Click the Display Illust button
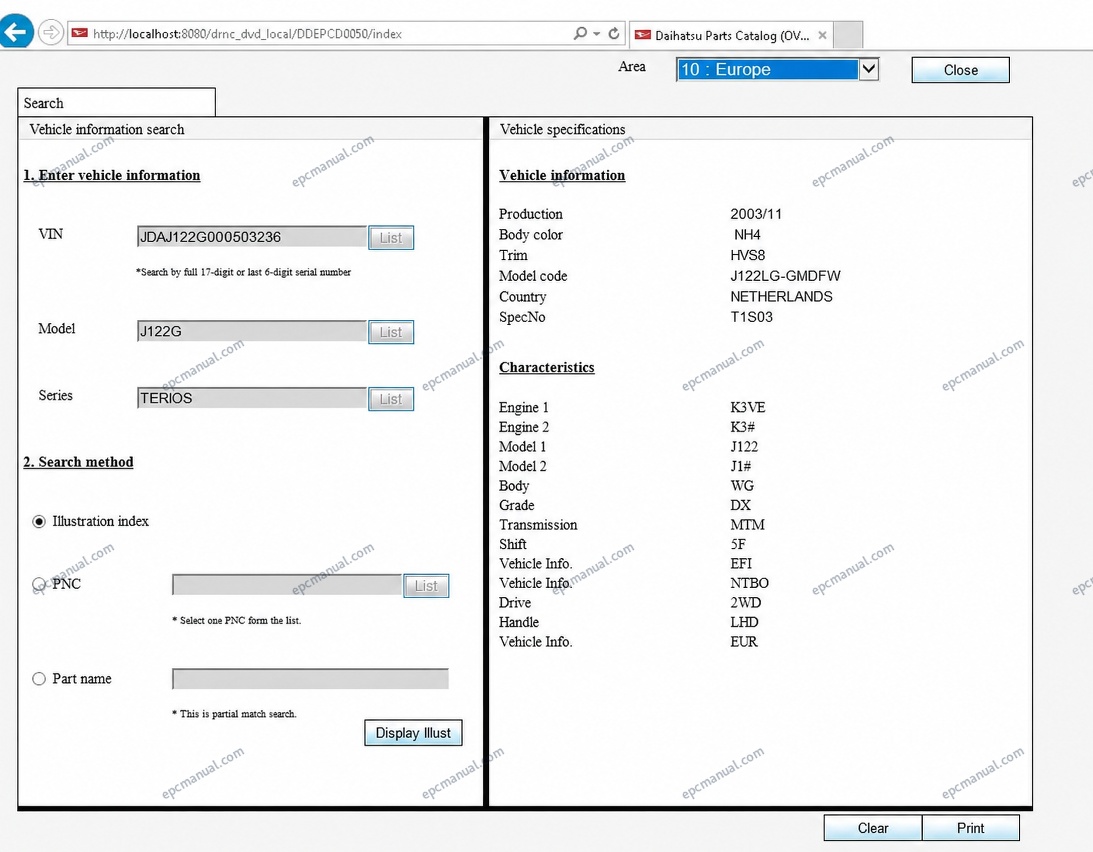 tap(413, 733)
